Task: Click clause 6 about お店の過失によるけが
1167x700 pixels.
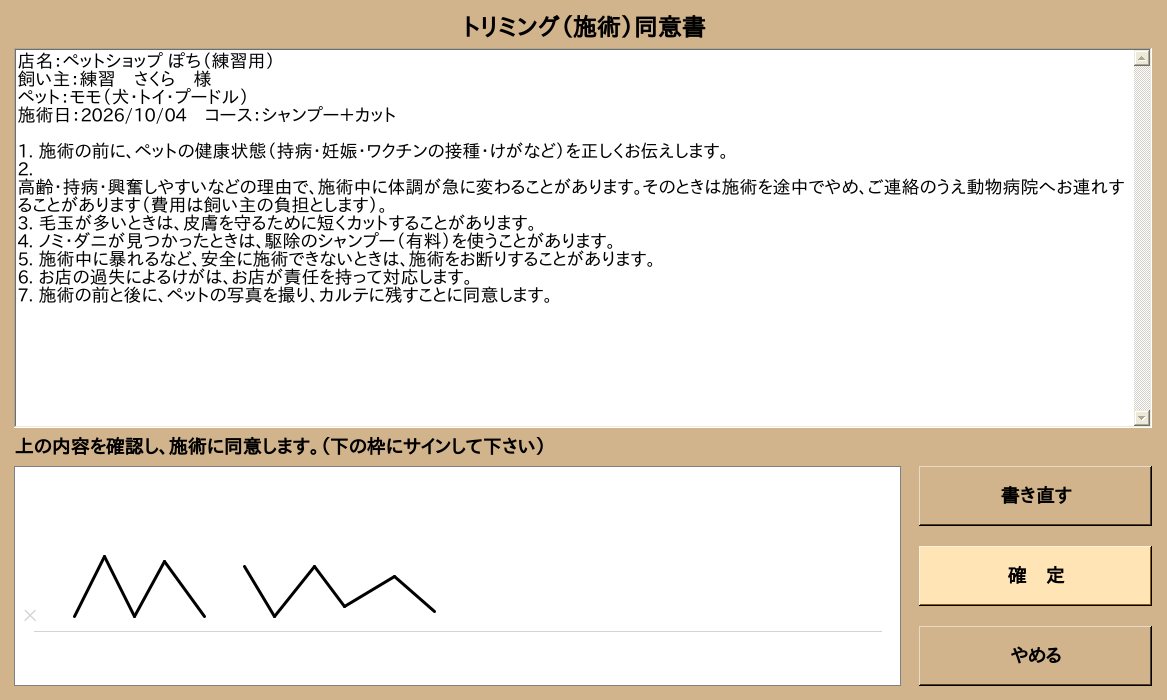Action: (x=246, y=277)
